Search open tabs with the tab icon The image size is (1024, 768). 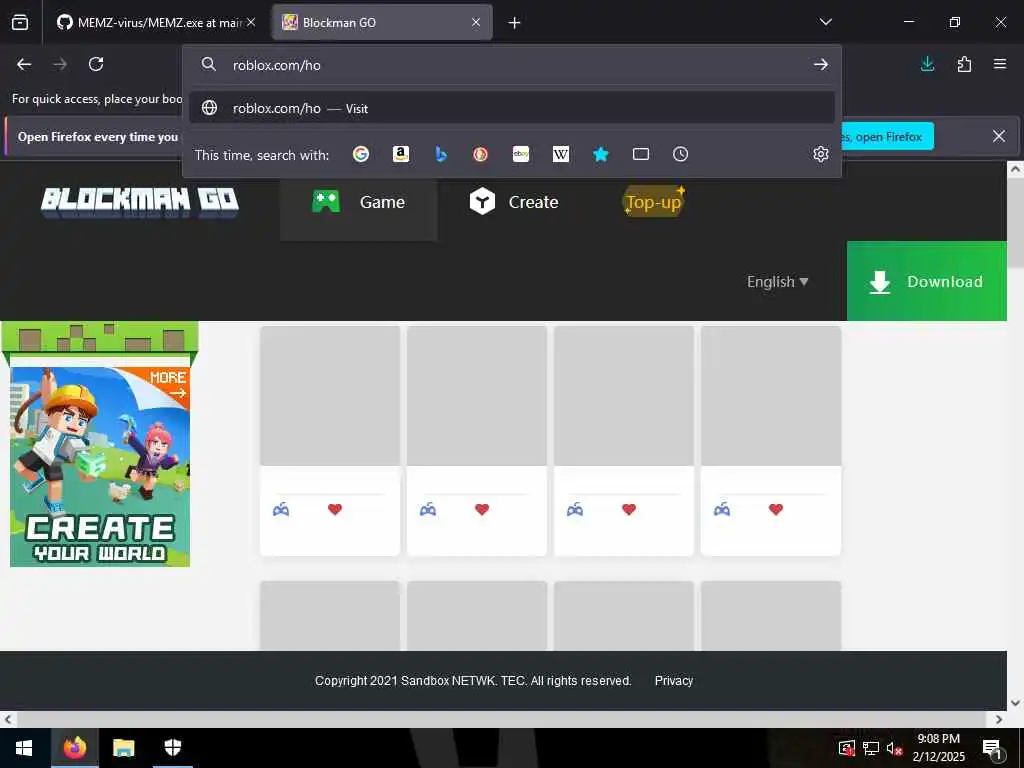coord(641,154)
